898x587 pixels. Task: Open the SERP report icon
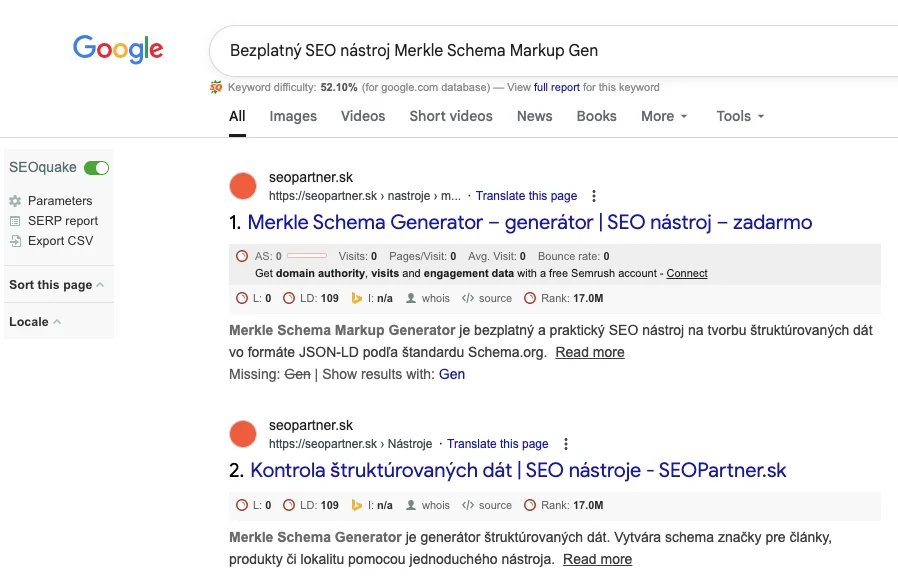(15, 221)
